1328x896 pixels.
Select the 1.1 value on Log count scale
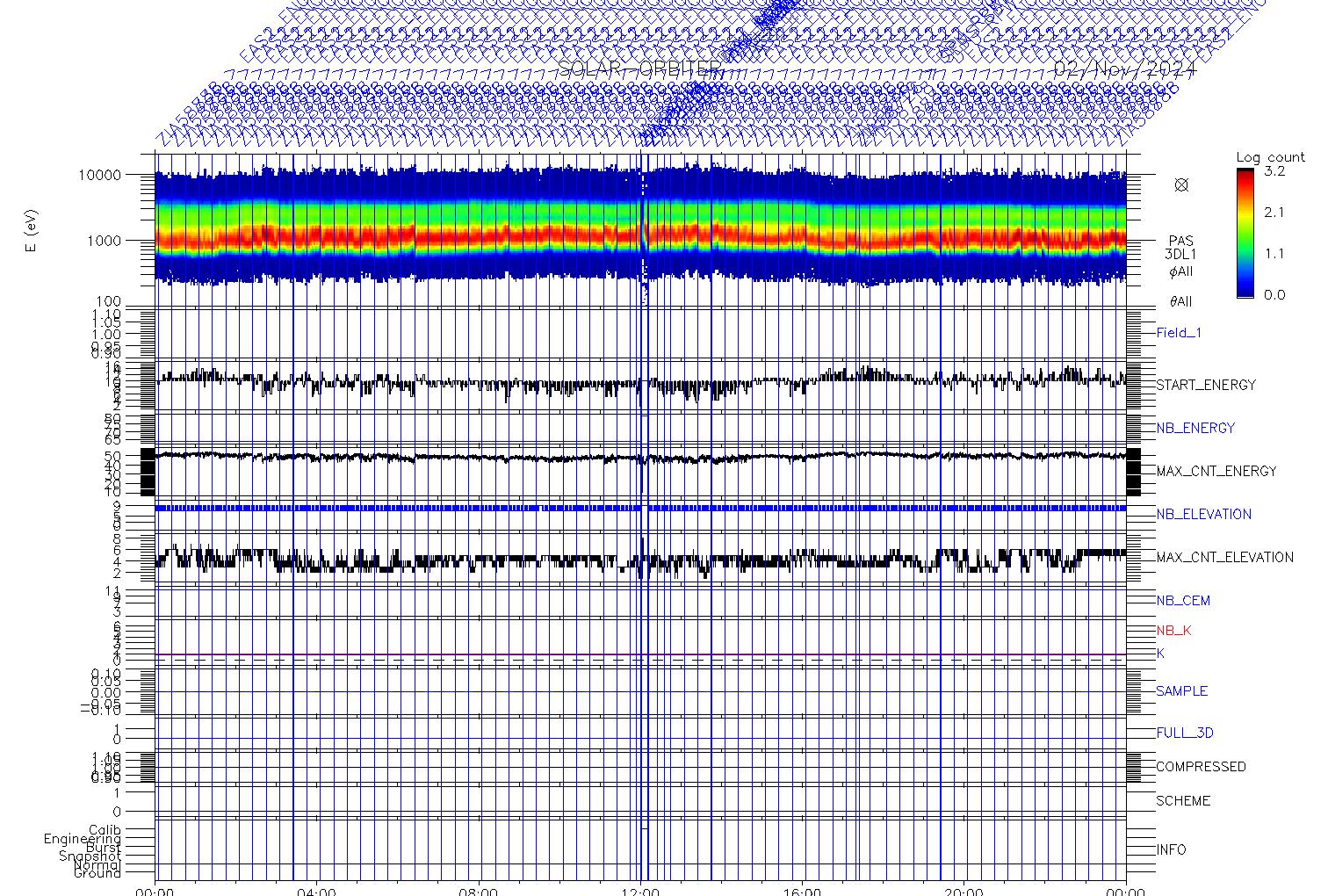click(x=1274, y=254)
